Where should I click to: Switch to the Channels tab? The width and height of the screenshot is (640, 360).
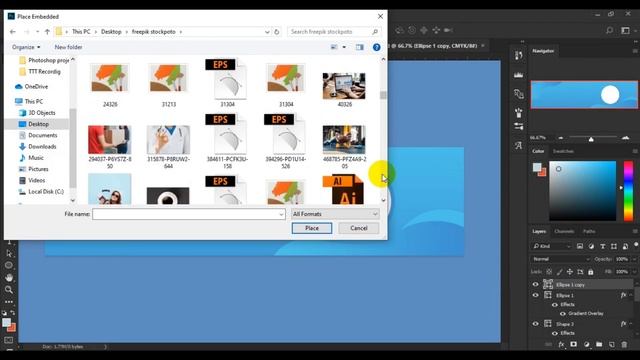[x=564, y=231]
